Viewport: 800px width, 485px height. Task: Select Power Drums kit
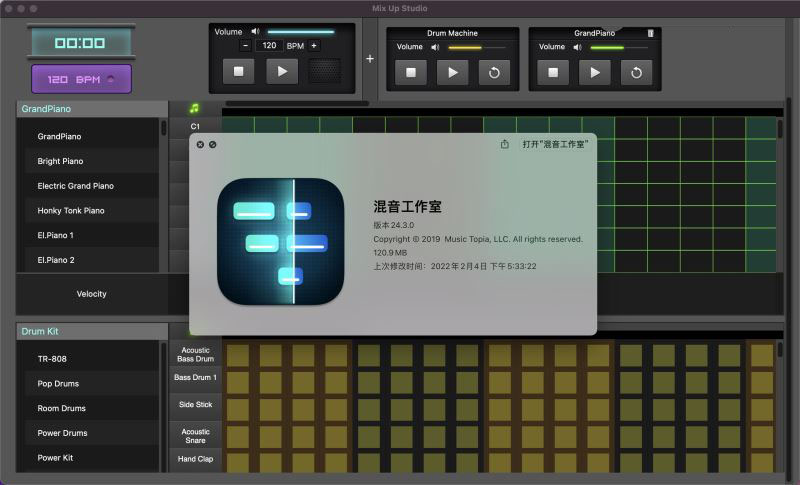coord(92,433)
